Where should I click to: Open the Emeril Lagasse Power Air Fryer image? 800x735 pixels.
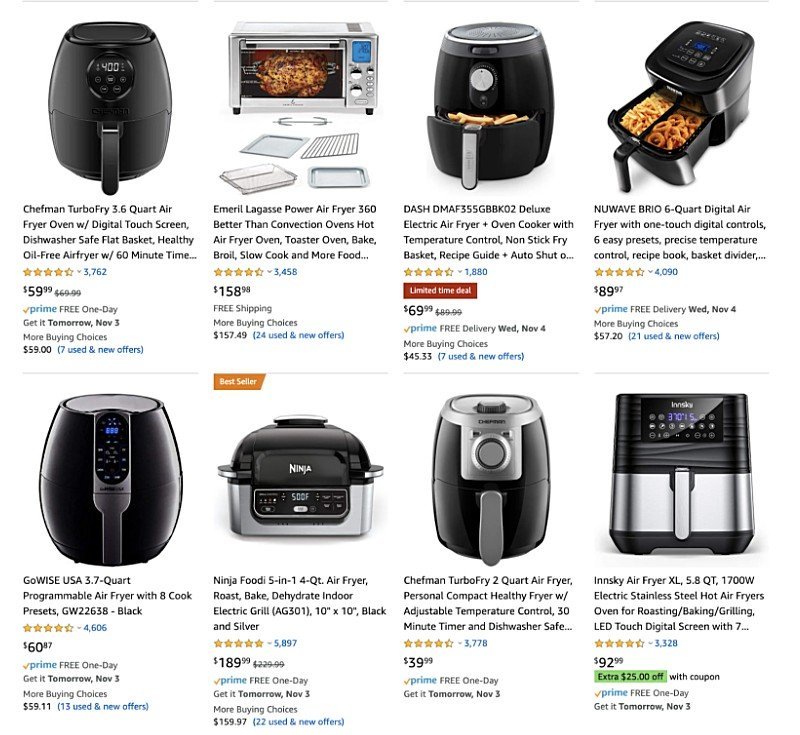(x=303, y=109)
